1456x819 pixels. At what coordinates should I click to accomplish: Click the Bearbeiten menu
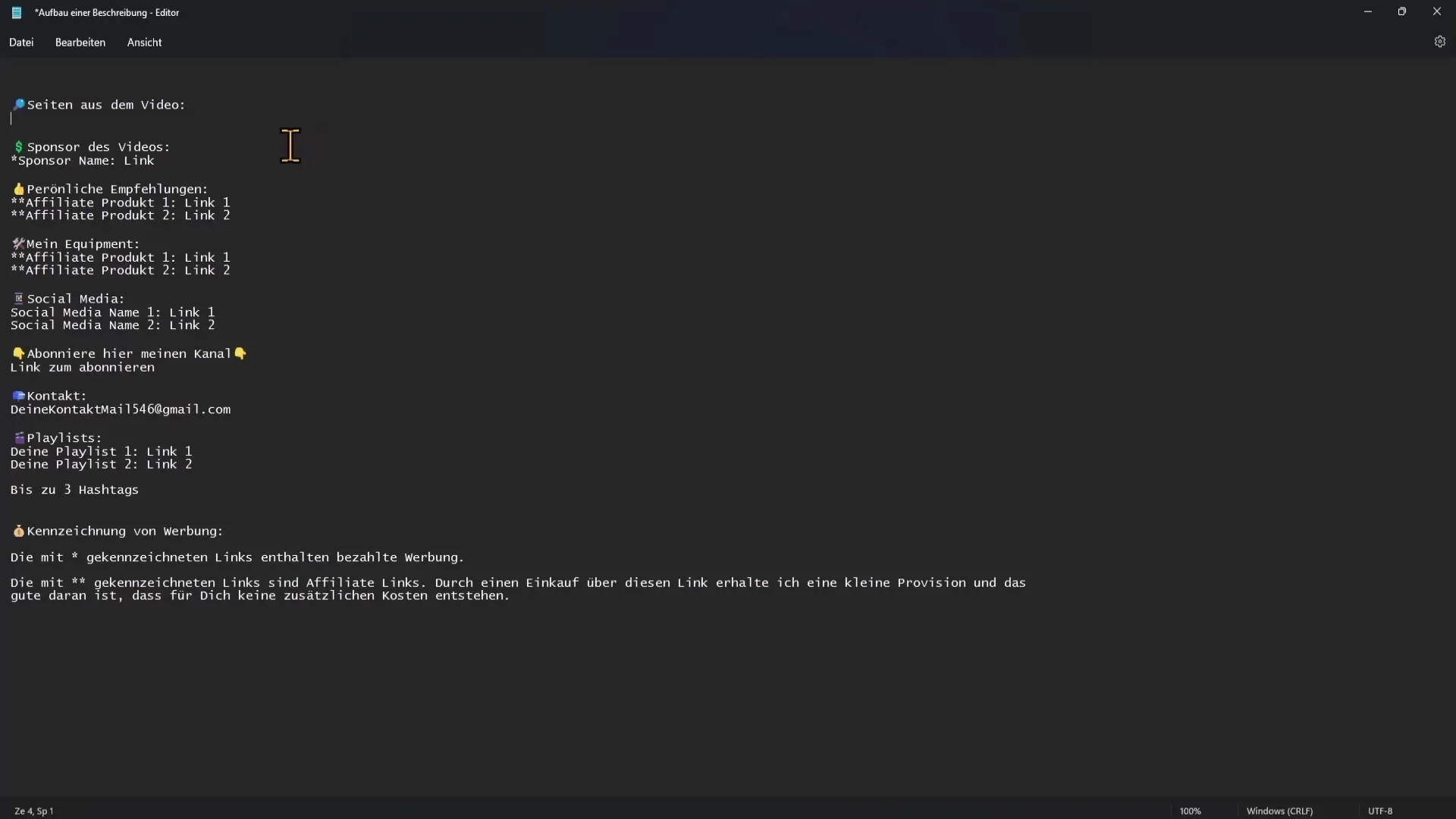pos(80,42)
